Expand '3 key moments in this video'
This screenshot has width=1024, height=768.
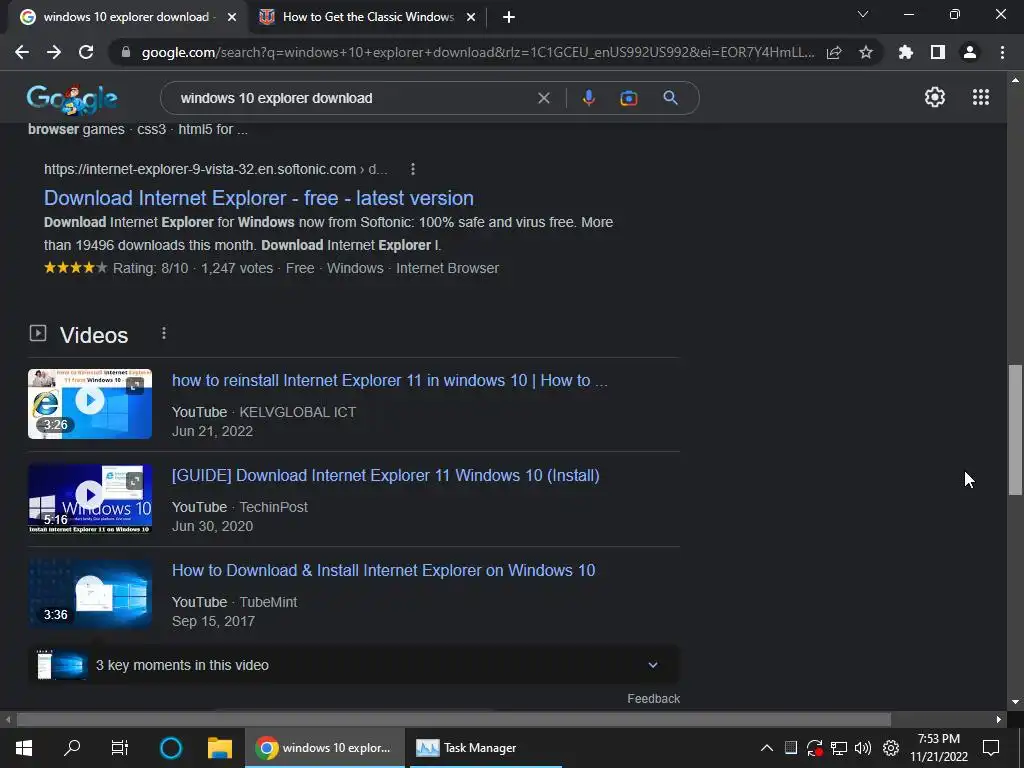354,665
